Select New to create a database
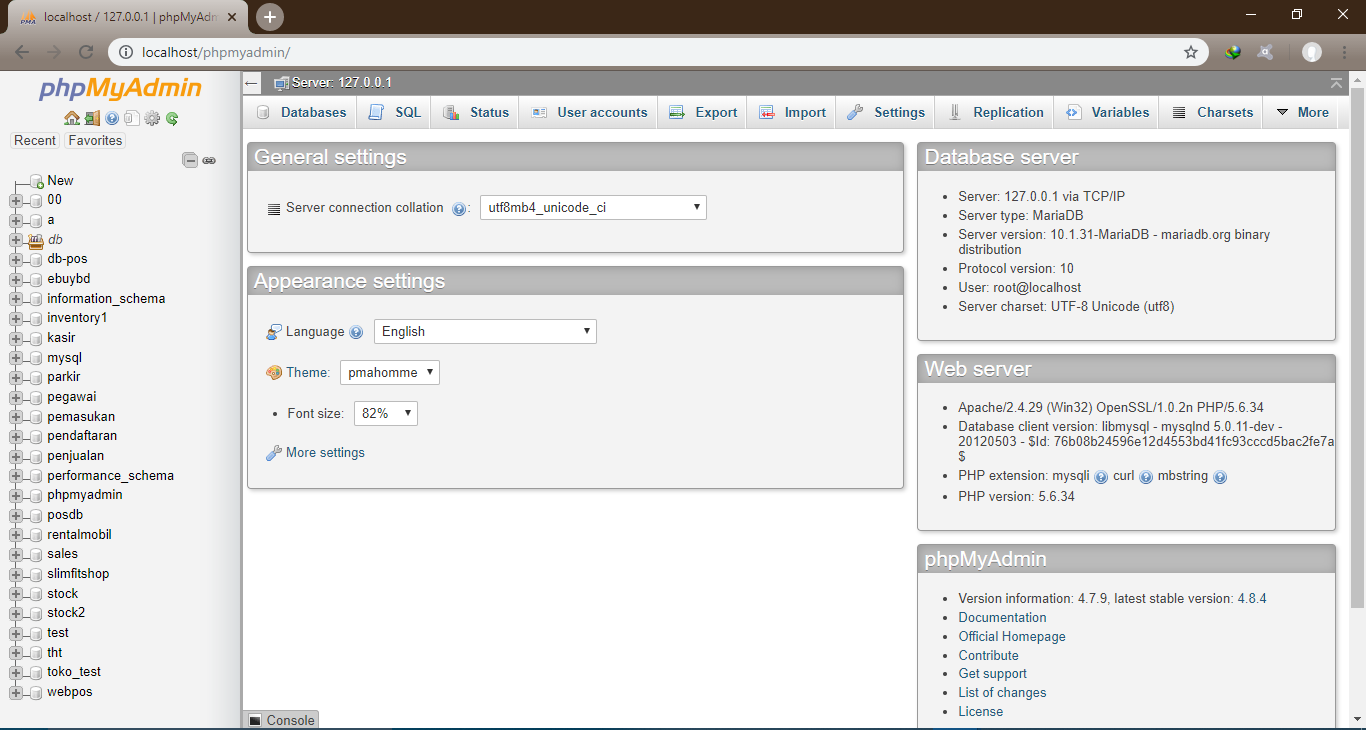The image size is (1366, 730). click(60, 181)
